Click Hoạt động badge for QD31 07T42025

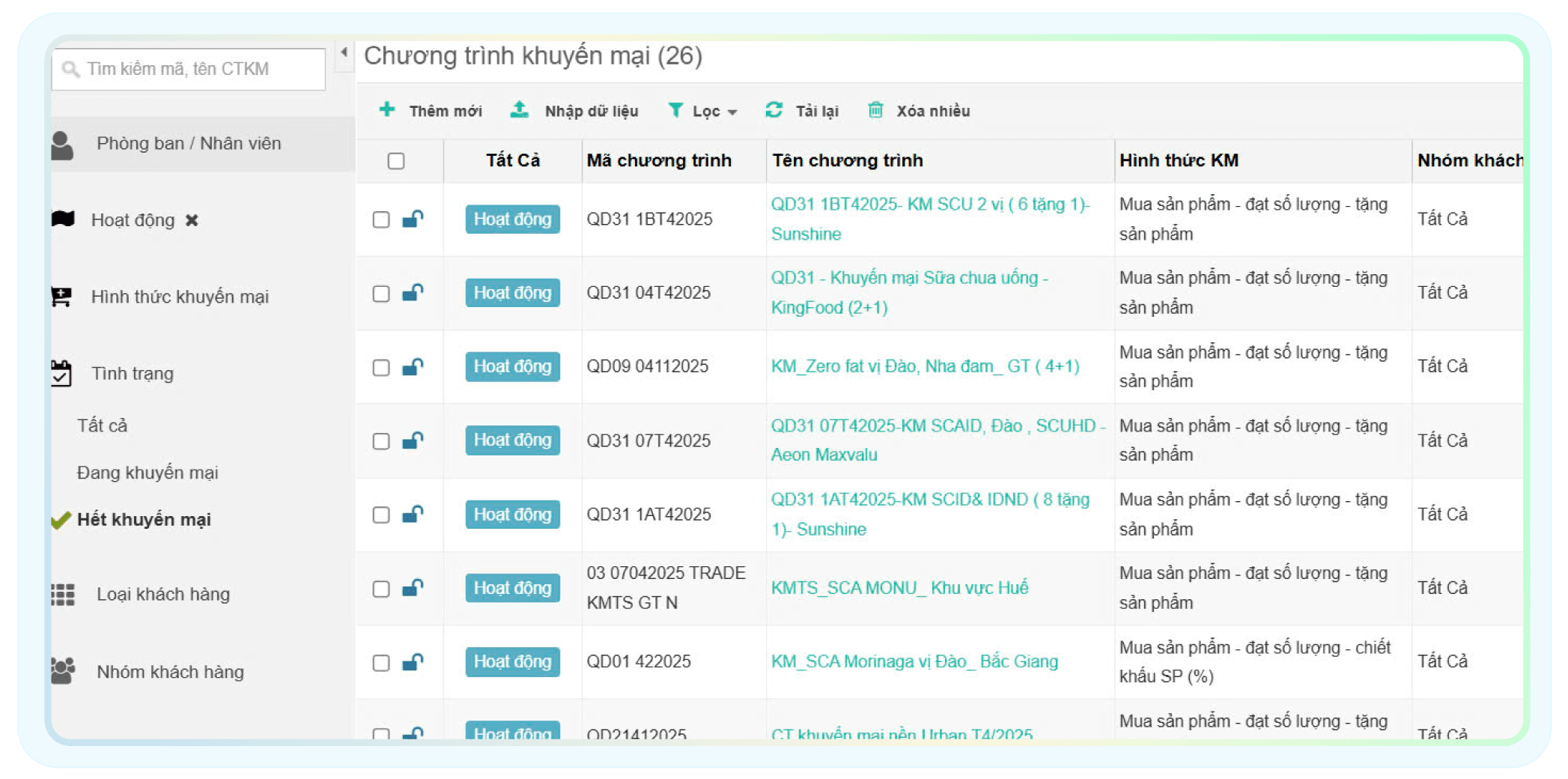click(x=512, y=440)
